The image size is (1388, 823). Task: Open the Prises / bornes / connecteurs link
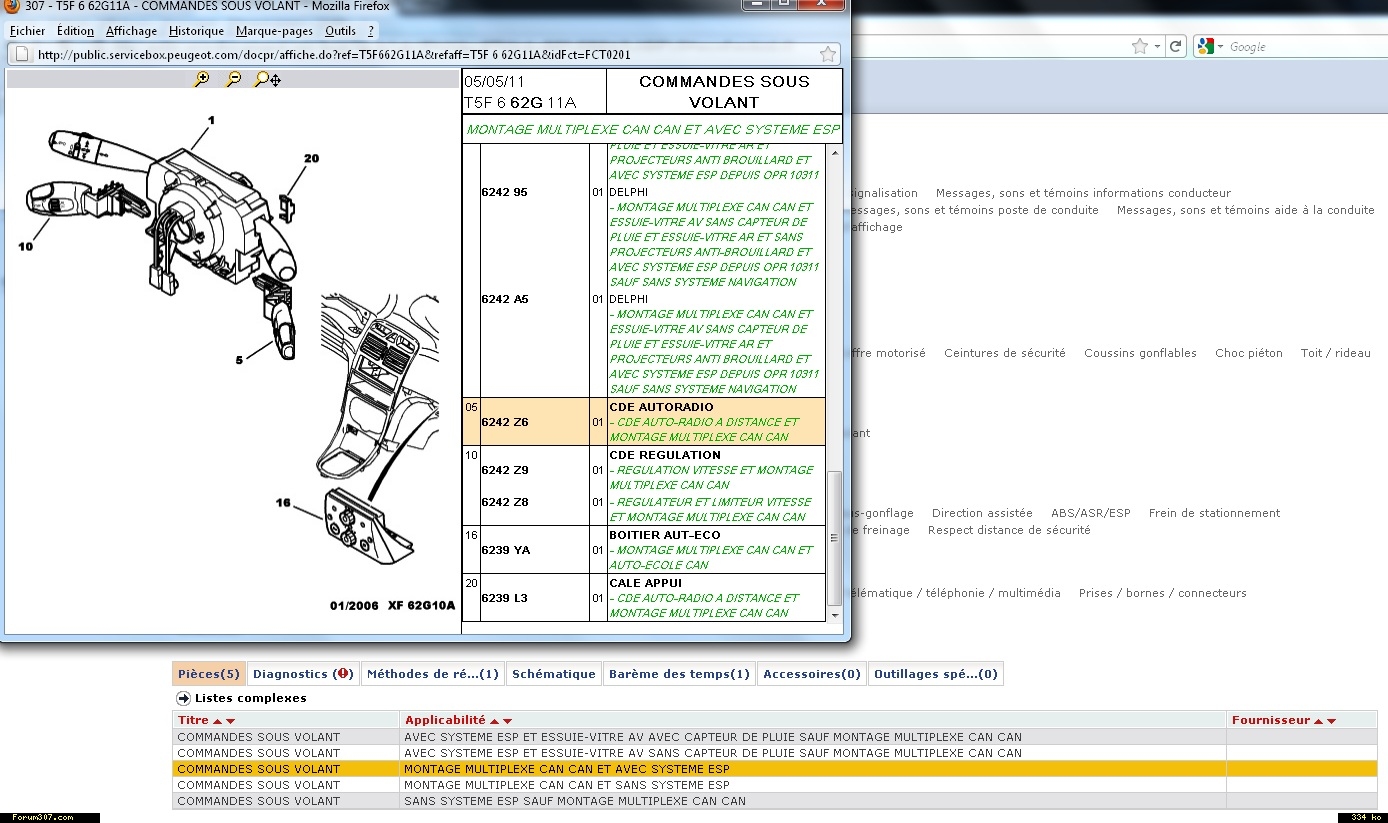1162,593
